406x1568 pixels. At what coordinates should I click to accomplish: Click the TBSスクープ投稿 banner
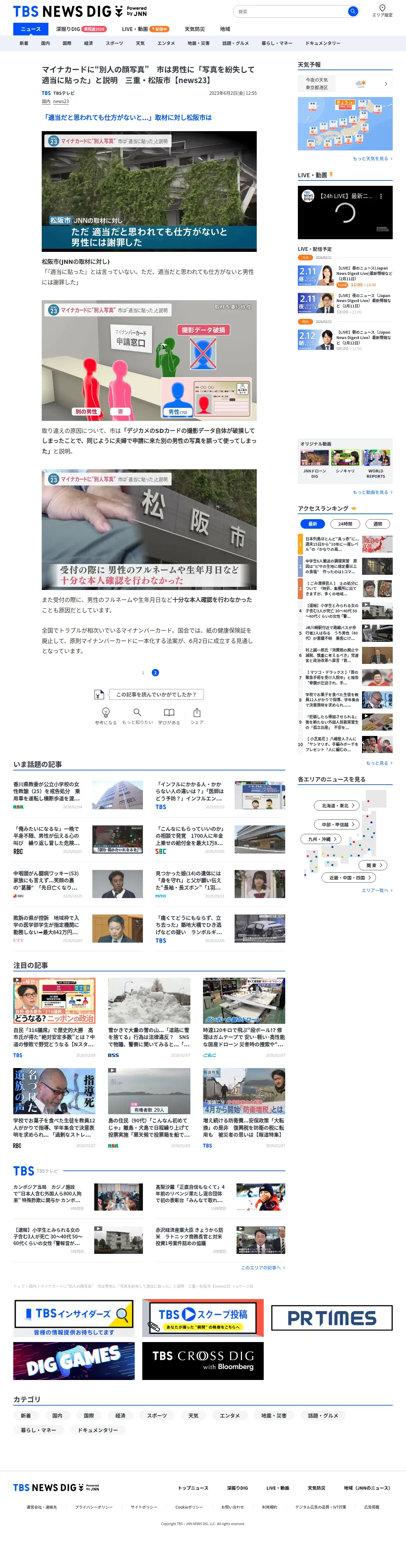click(203, 1318)
